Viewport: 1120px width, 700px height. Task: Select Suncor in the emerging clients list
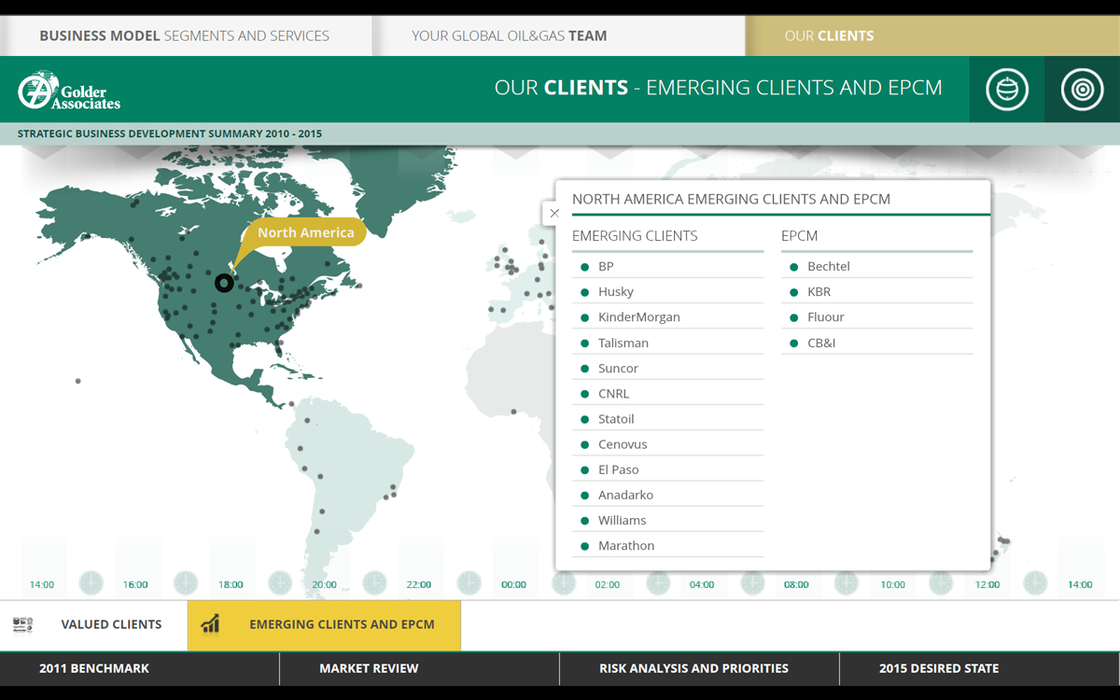click(x=618, y=368)
